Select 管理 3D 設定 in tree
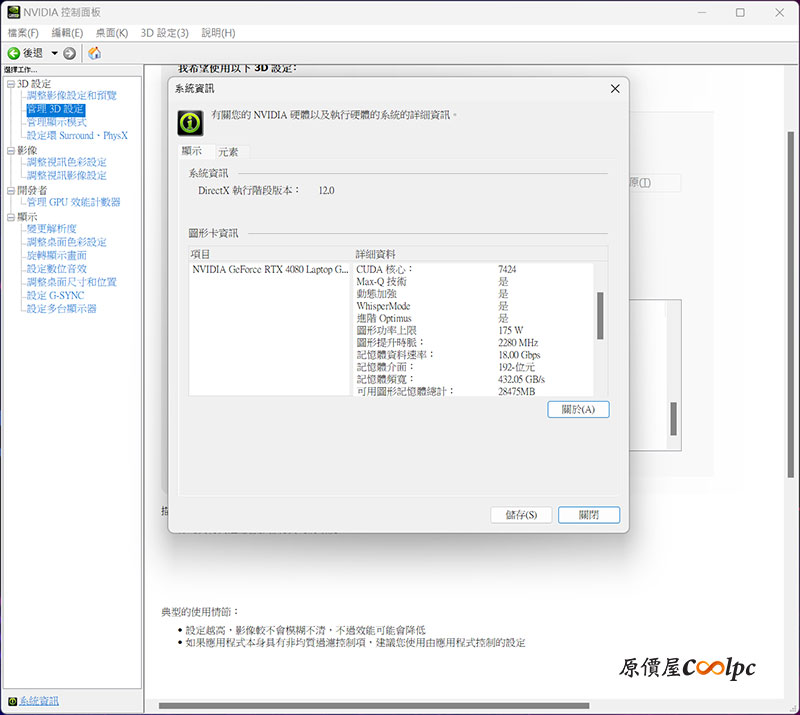The height and width of the screenshot is (715, 800). (x=56, y=109)
